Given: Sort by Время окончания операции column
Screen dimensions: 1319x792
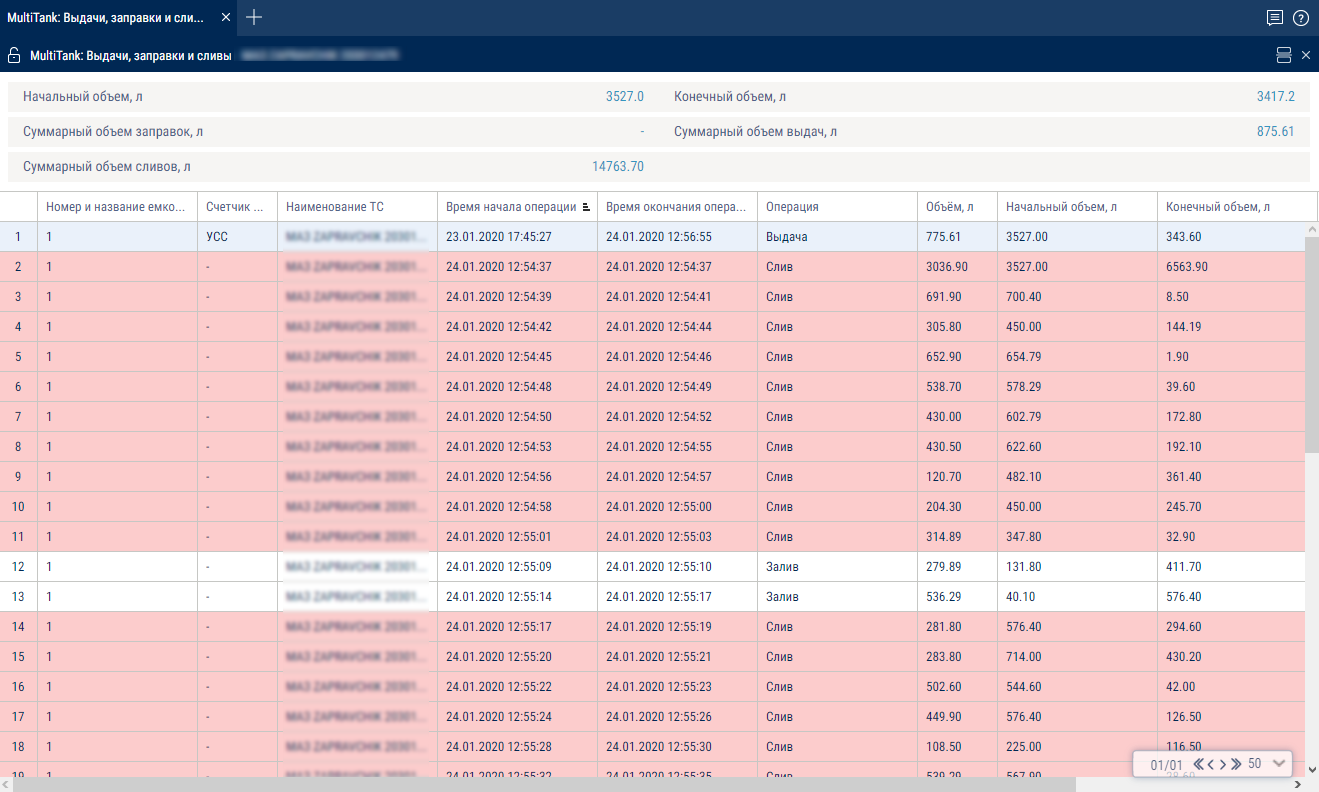Looking at the screenshot, I should (x=677, y=207).
